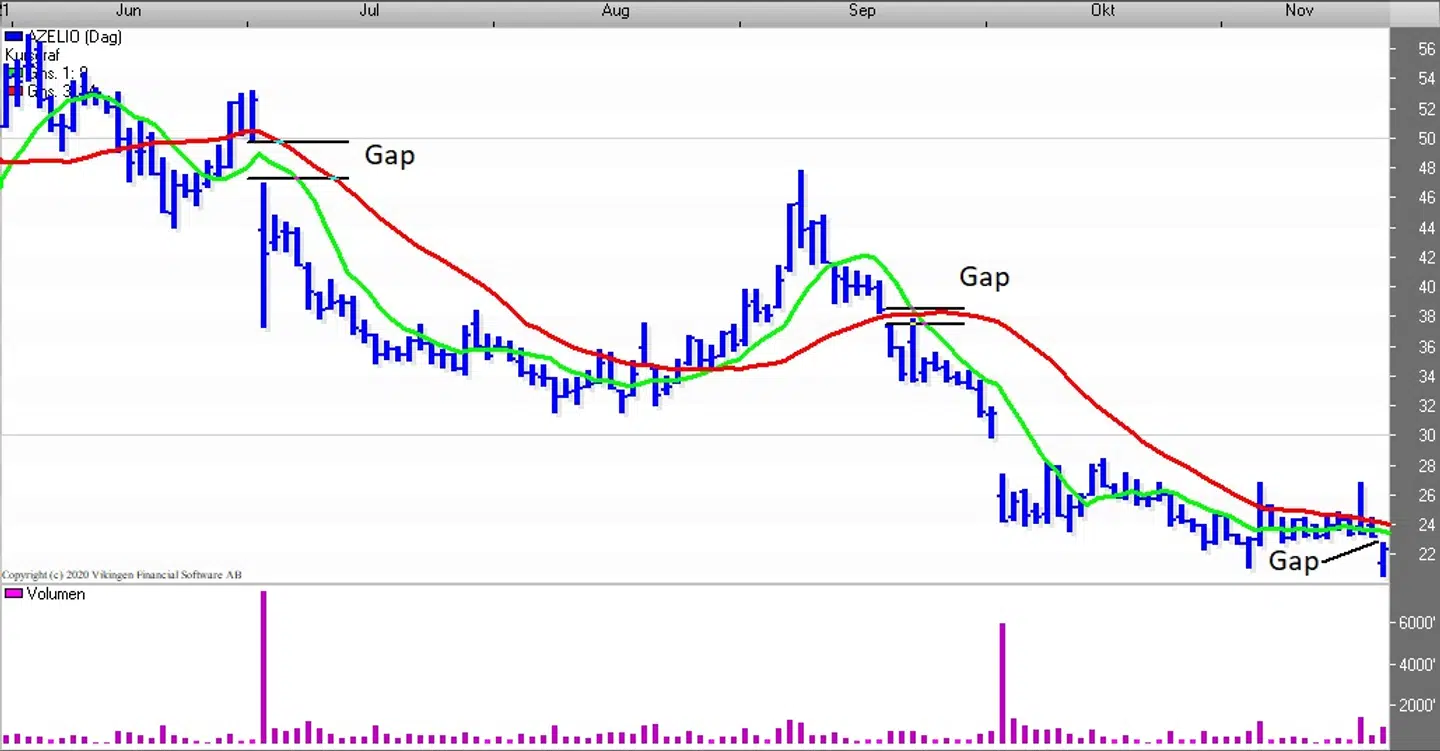The height and width of the screenshot is (751, 1440).
Task: Select the Sep month on the time axis
Action: [861, 11]
